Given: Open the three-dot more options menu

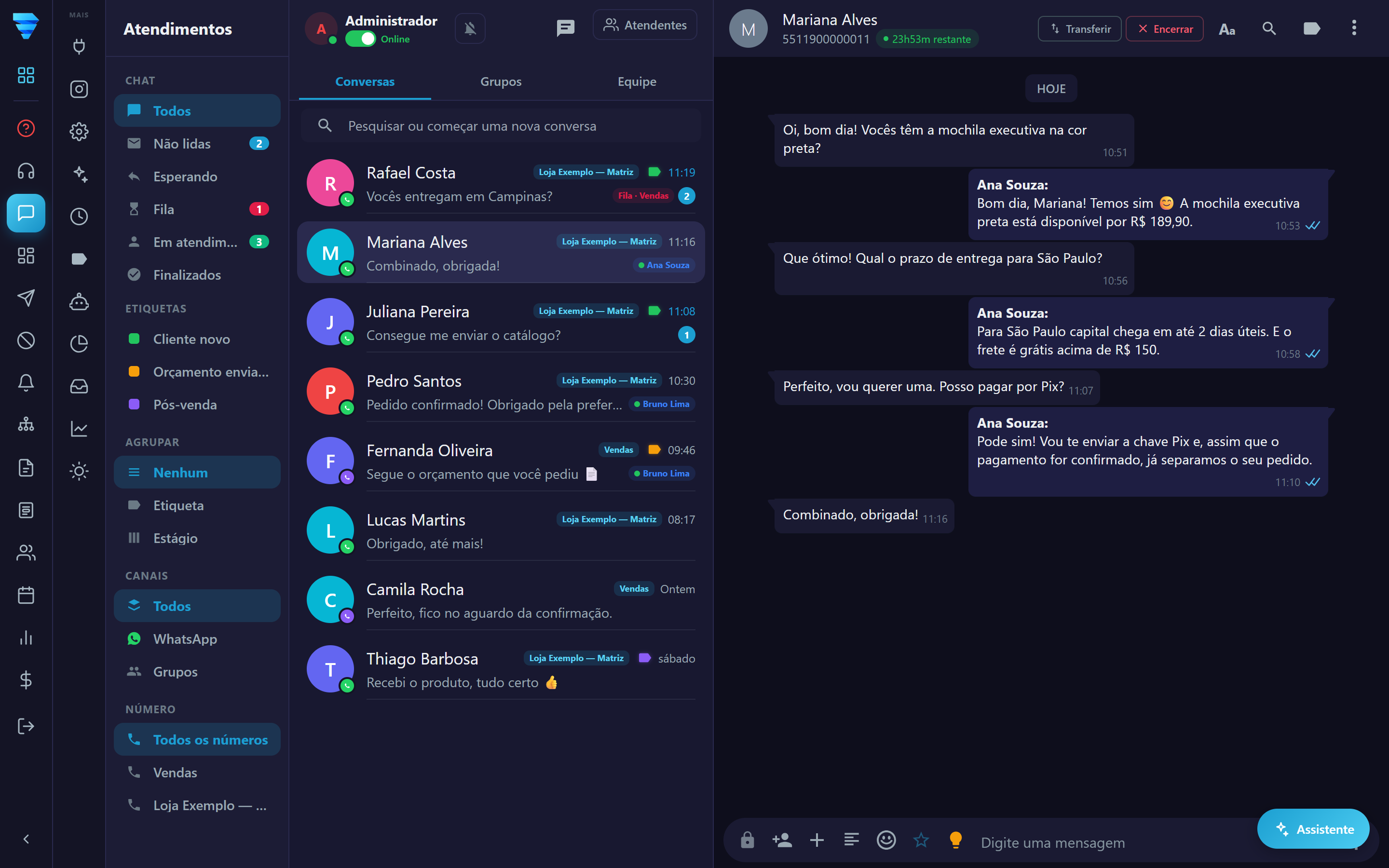Looking at the screenshot, I should pos(1354,28).
